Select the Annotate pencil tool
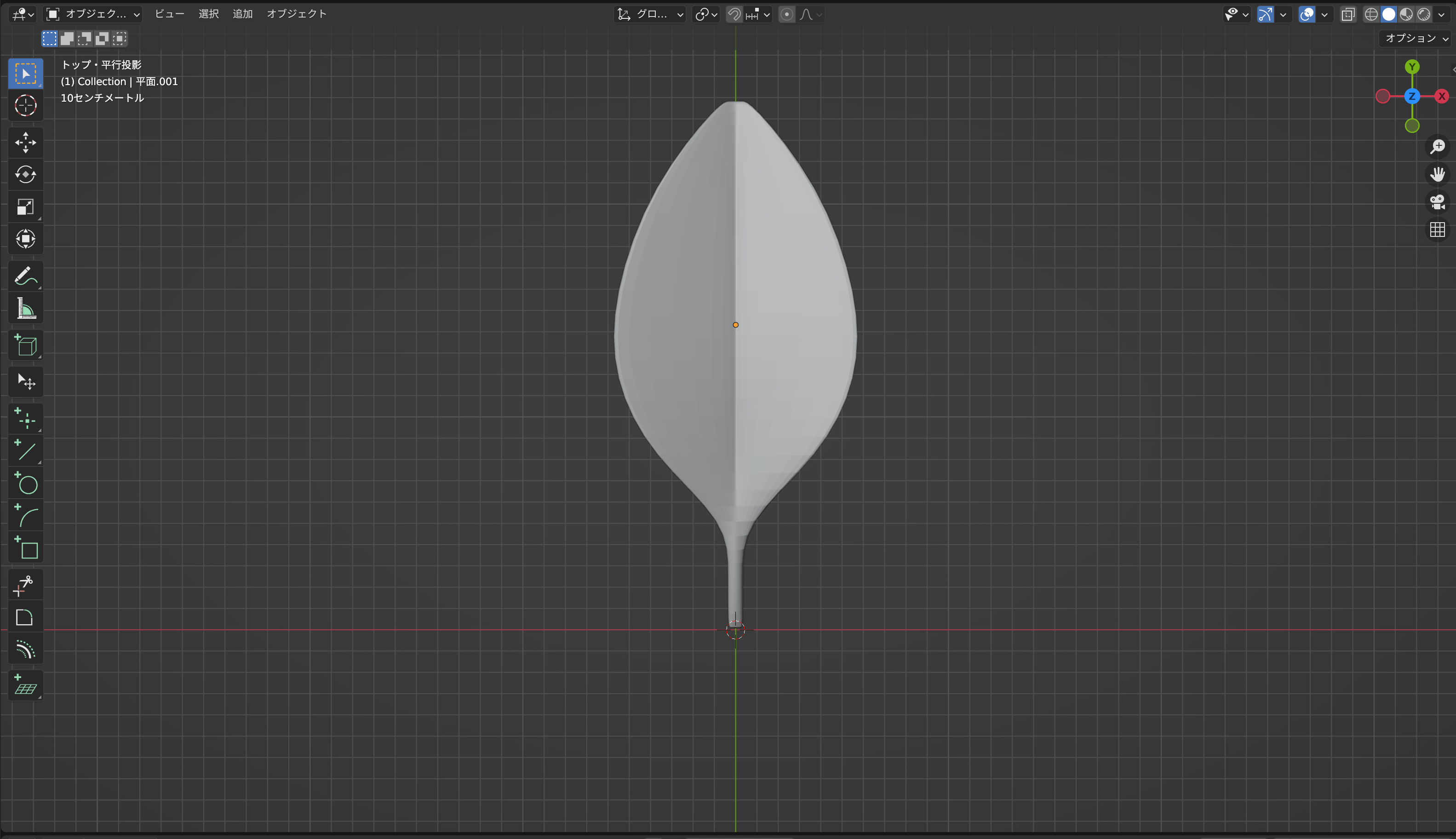The width and height of the screenshot is (1456, 839). tap(25, 276)
